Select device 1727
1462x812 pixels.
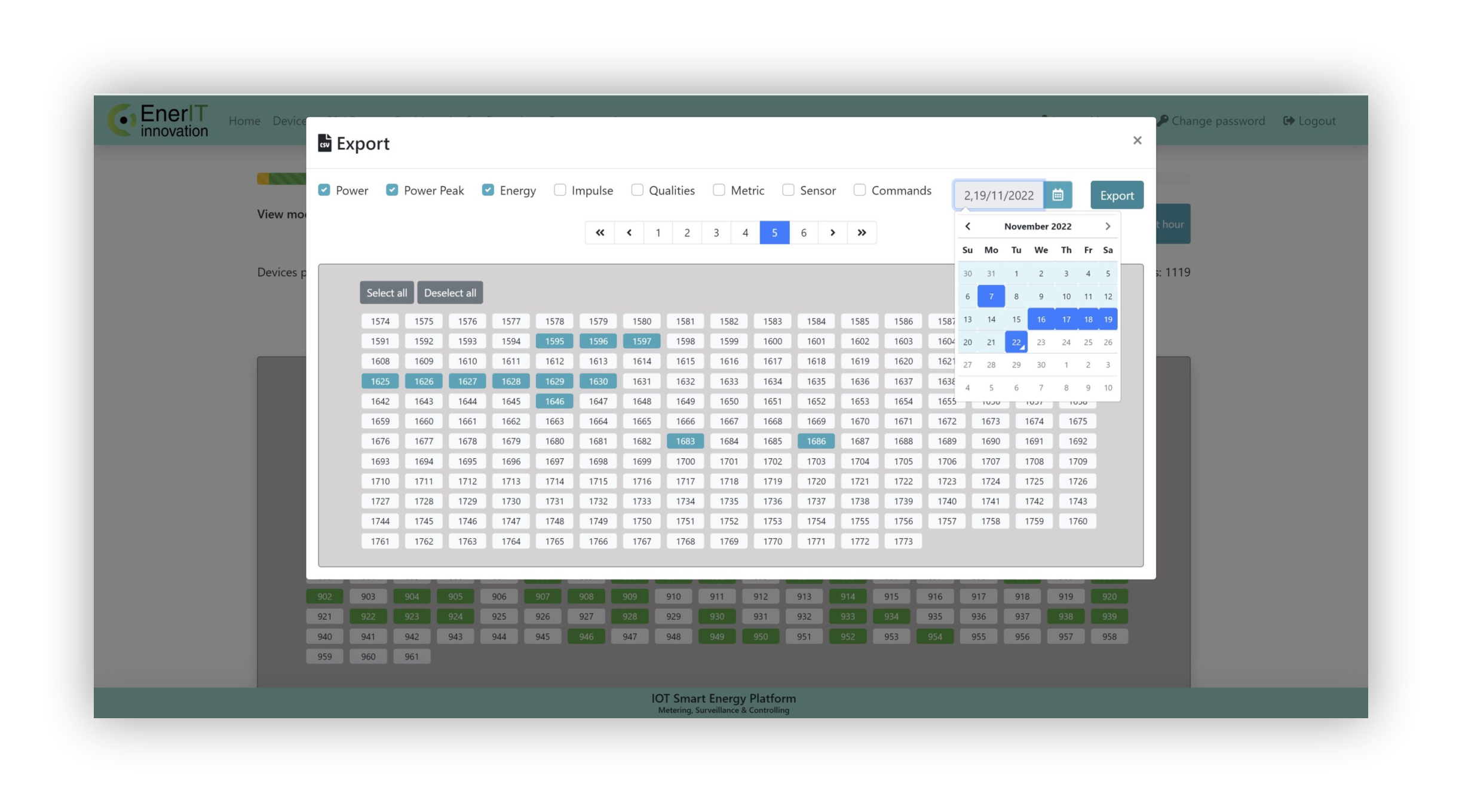tap(380, 501)
